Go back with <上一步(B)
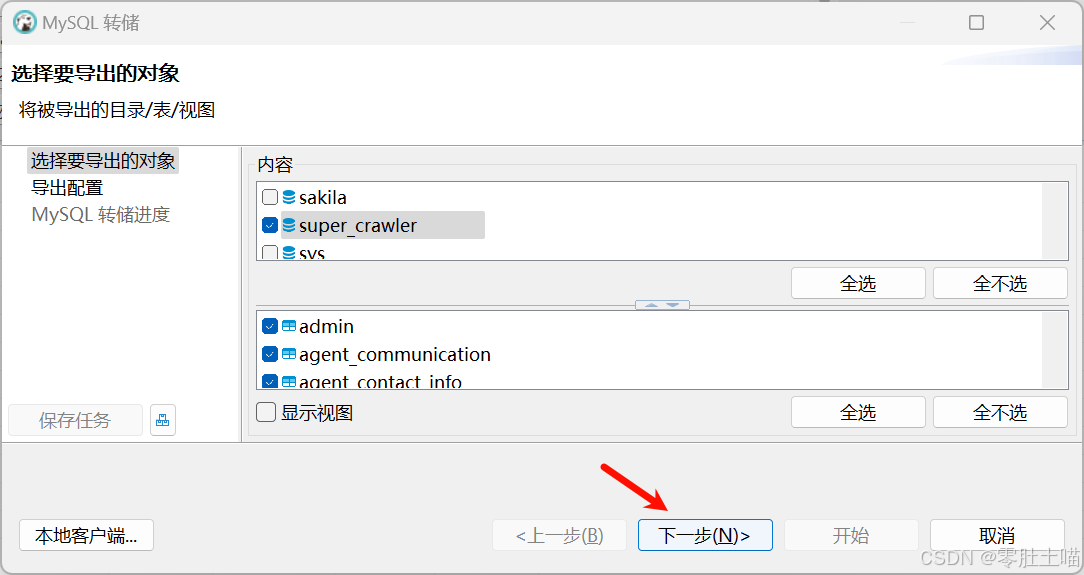This screenshot has width=1084, height=575. coord(559,536)
